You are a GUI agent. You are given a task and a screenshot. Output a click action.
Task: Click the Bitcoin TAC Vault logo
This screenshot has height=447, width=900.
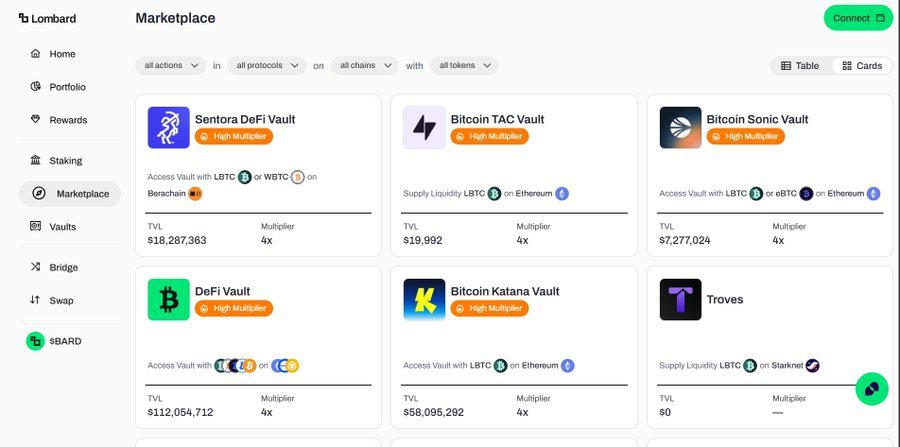tap(424, 127)
